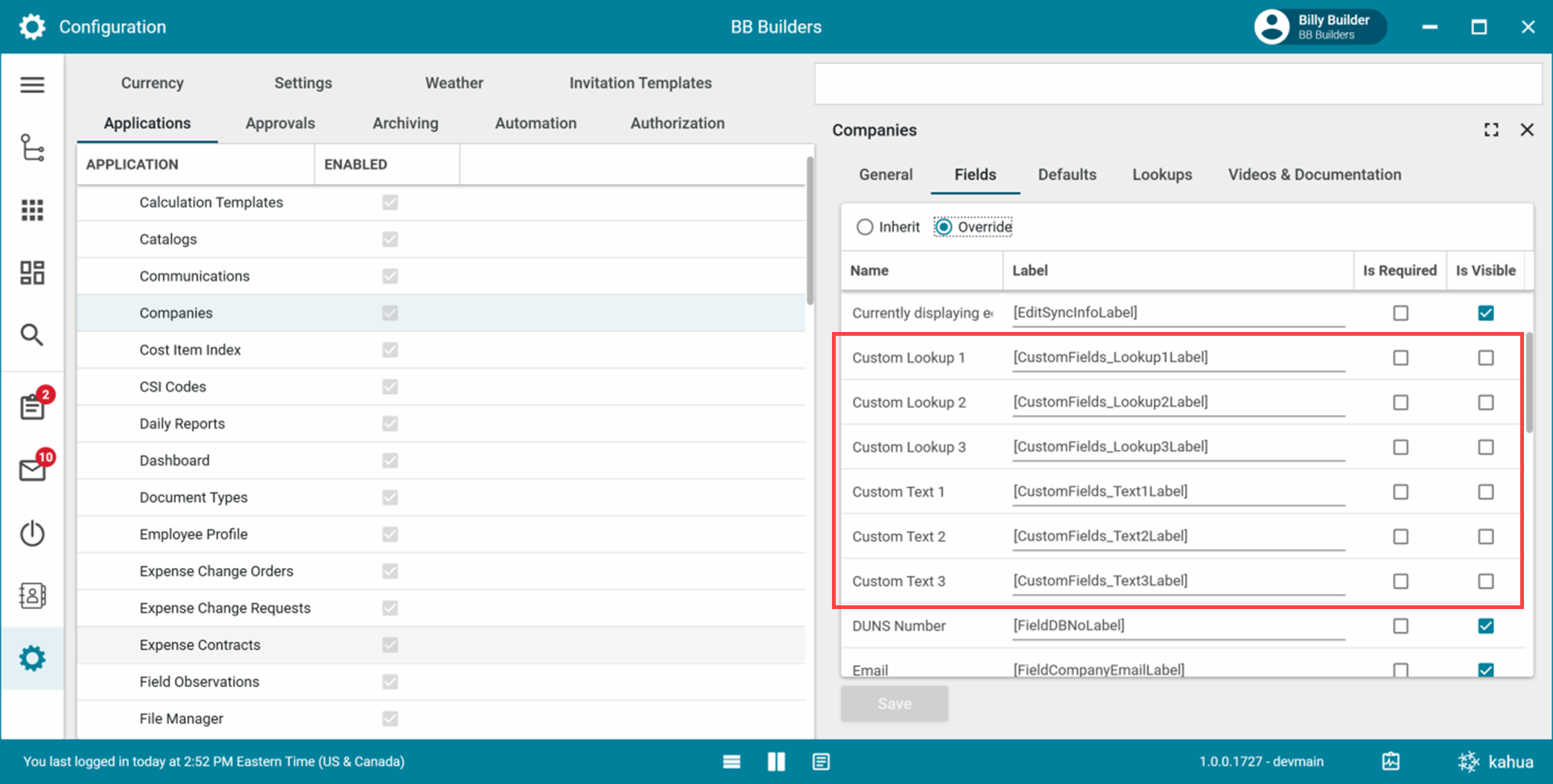Open the project hierarchy tree icon
The height and width of the screenshot is (784, 1553).
[32, 147]
